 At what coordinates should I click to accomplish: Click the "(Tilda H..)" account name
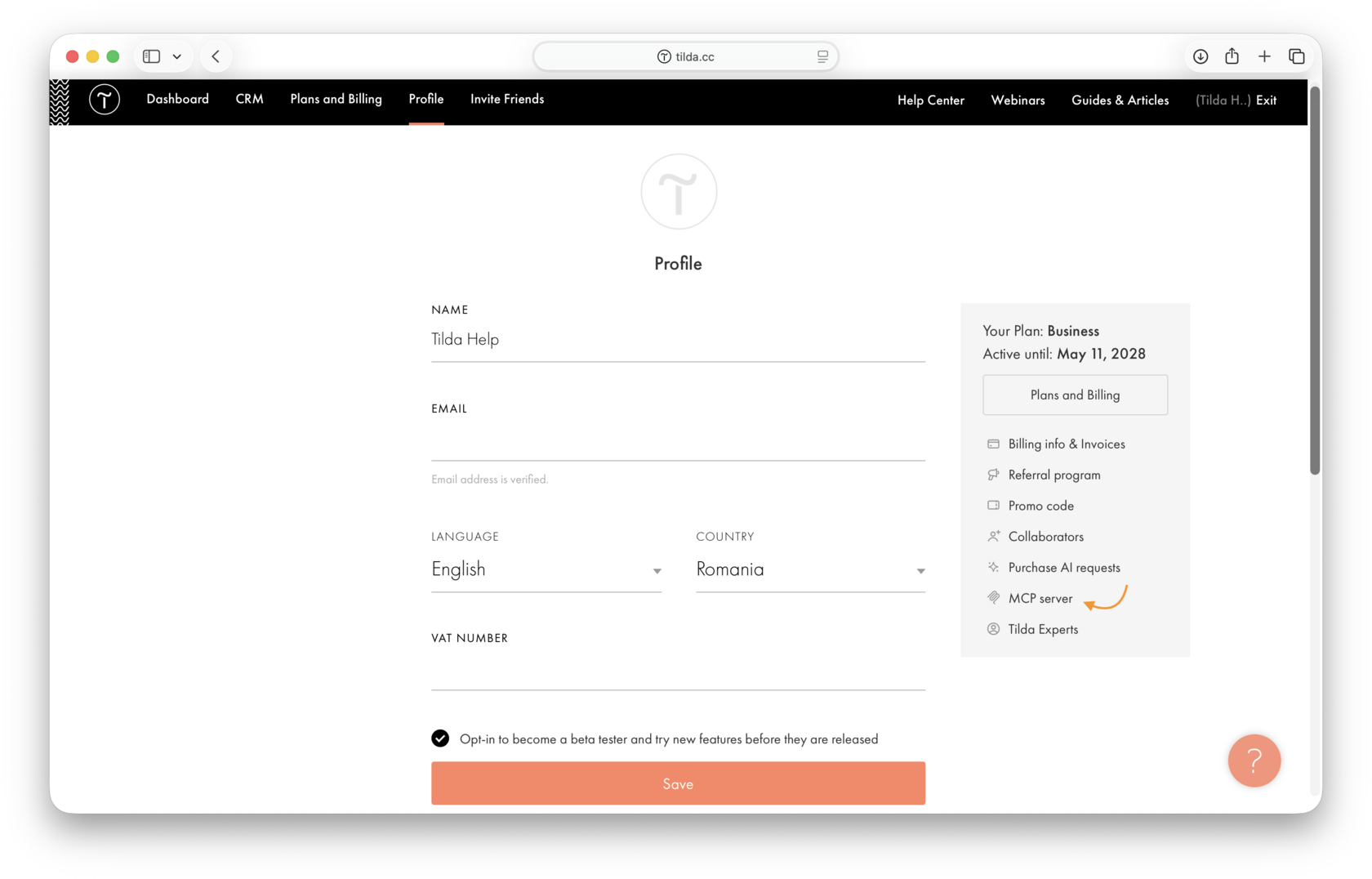1223,100
